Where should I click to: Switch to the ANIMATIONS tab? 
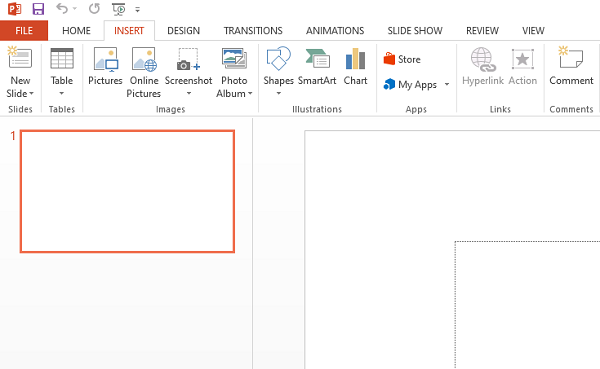(x=335, y=31)
